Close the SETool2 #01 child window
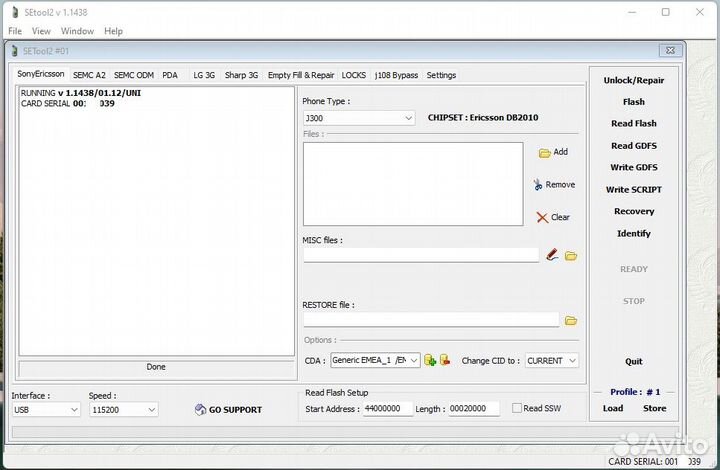The width and height of the screenshot is (720, 470). click(670, 50)
